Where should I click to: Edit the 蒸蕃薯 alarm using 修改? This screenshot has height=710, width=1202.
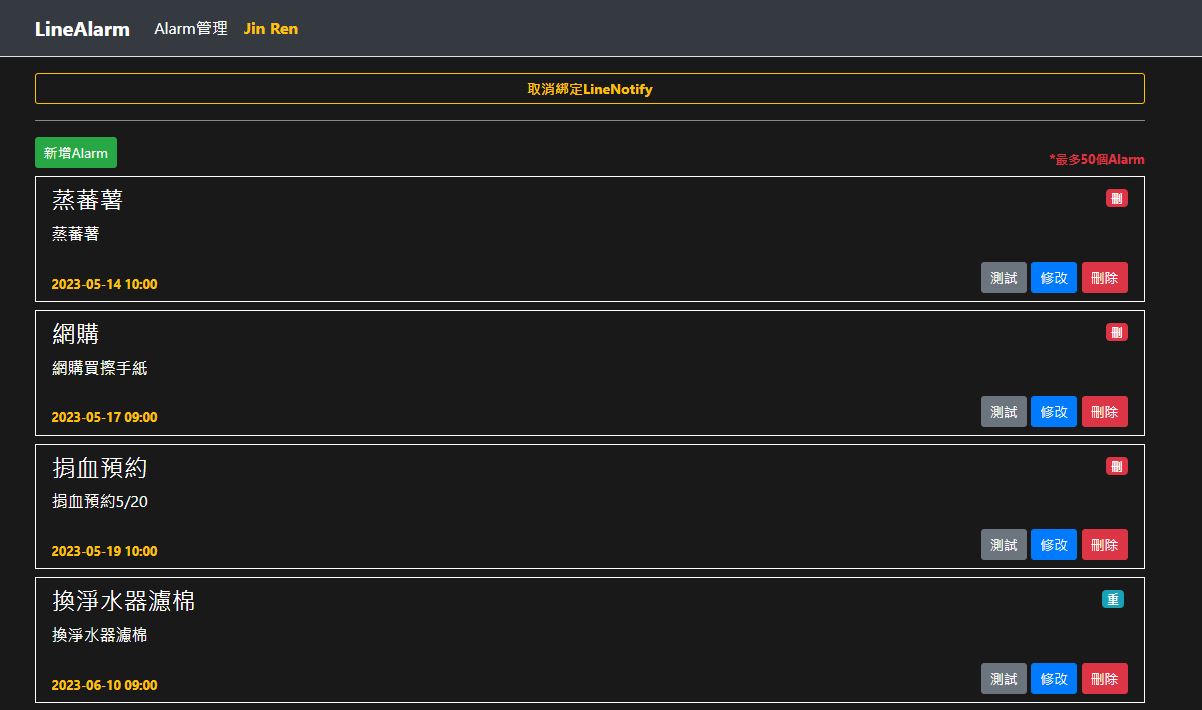coord(1054,278)
